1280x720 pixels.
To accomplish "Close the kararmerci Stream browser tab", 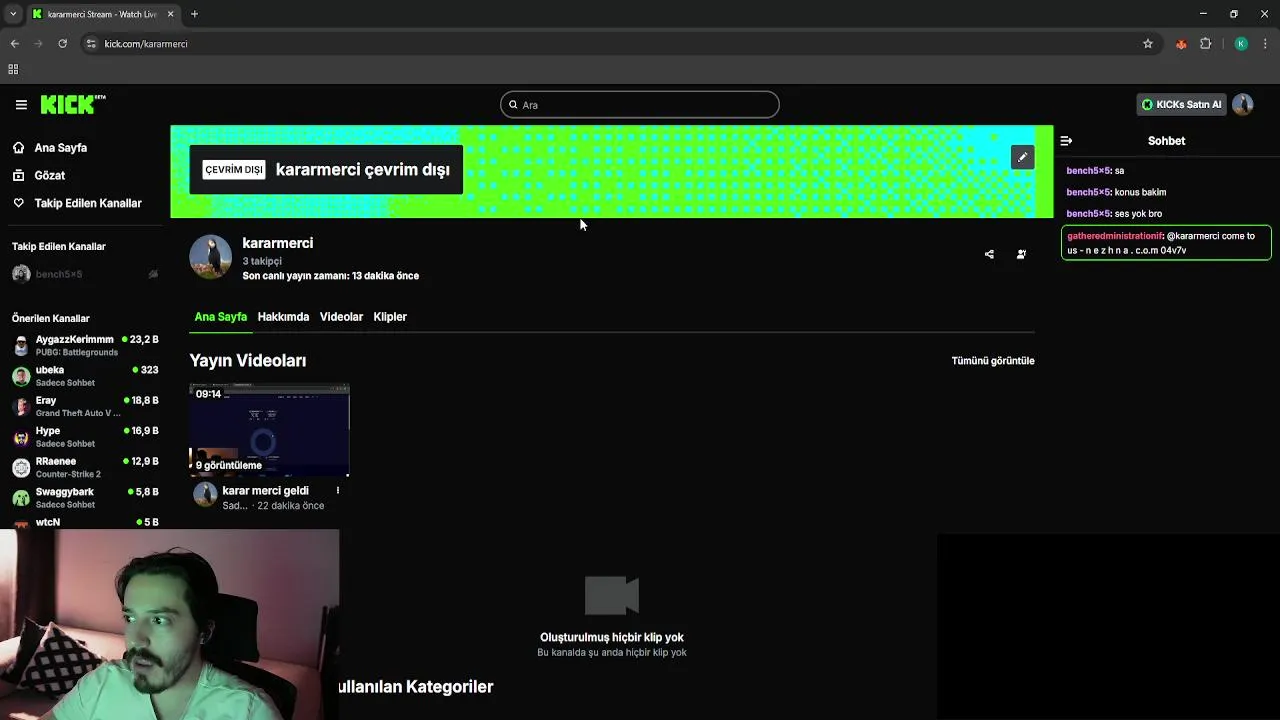I will (x=171, y=14).
